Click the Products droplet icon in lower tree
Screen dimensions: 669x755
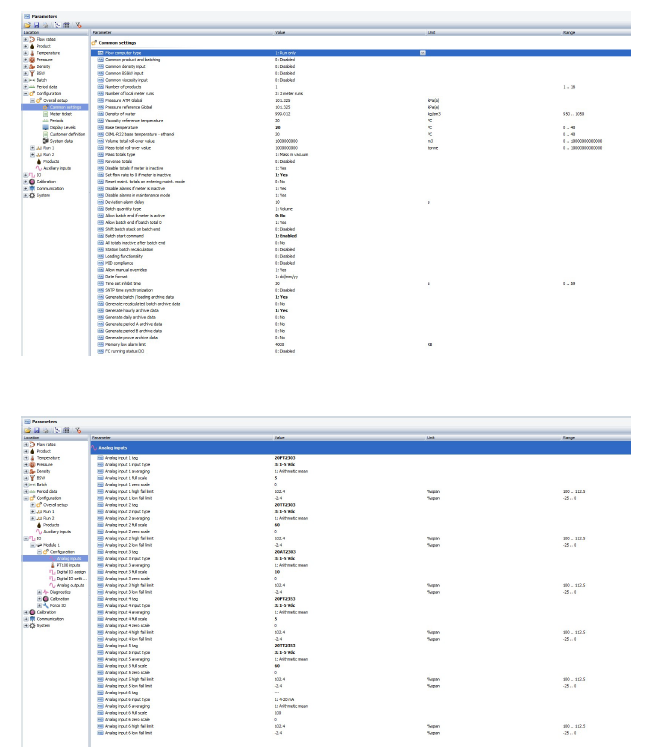click(39, 525)
